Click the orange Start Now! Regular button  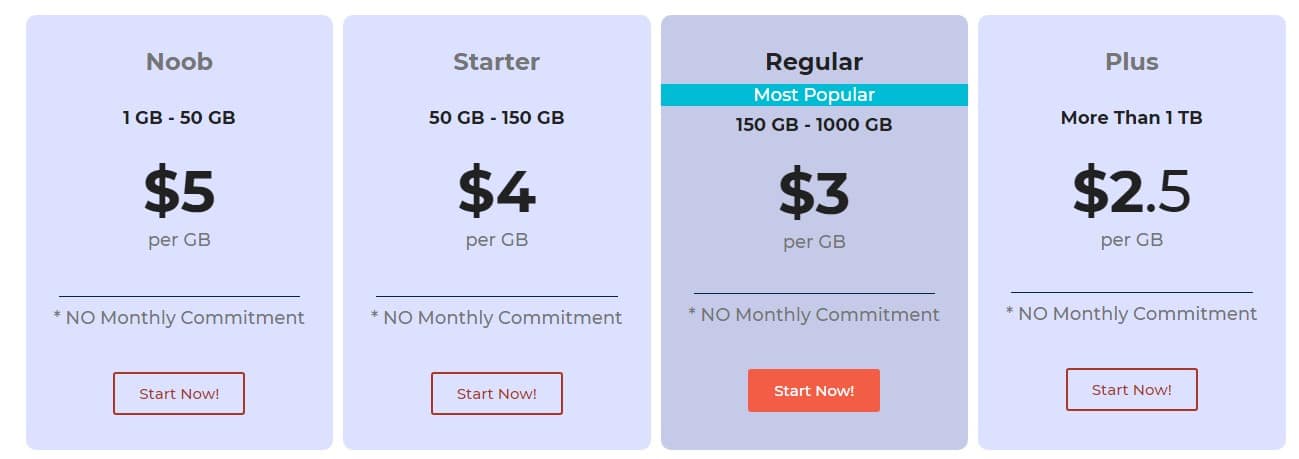(814, 390)
